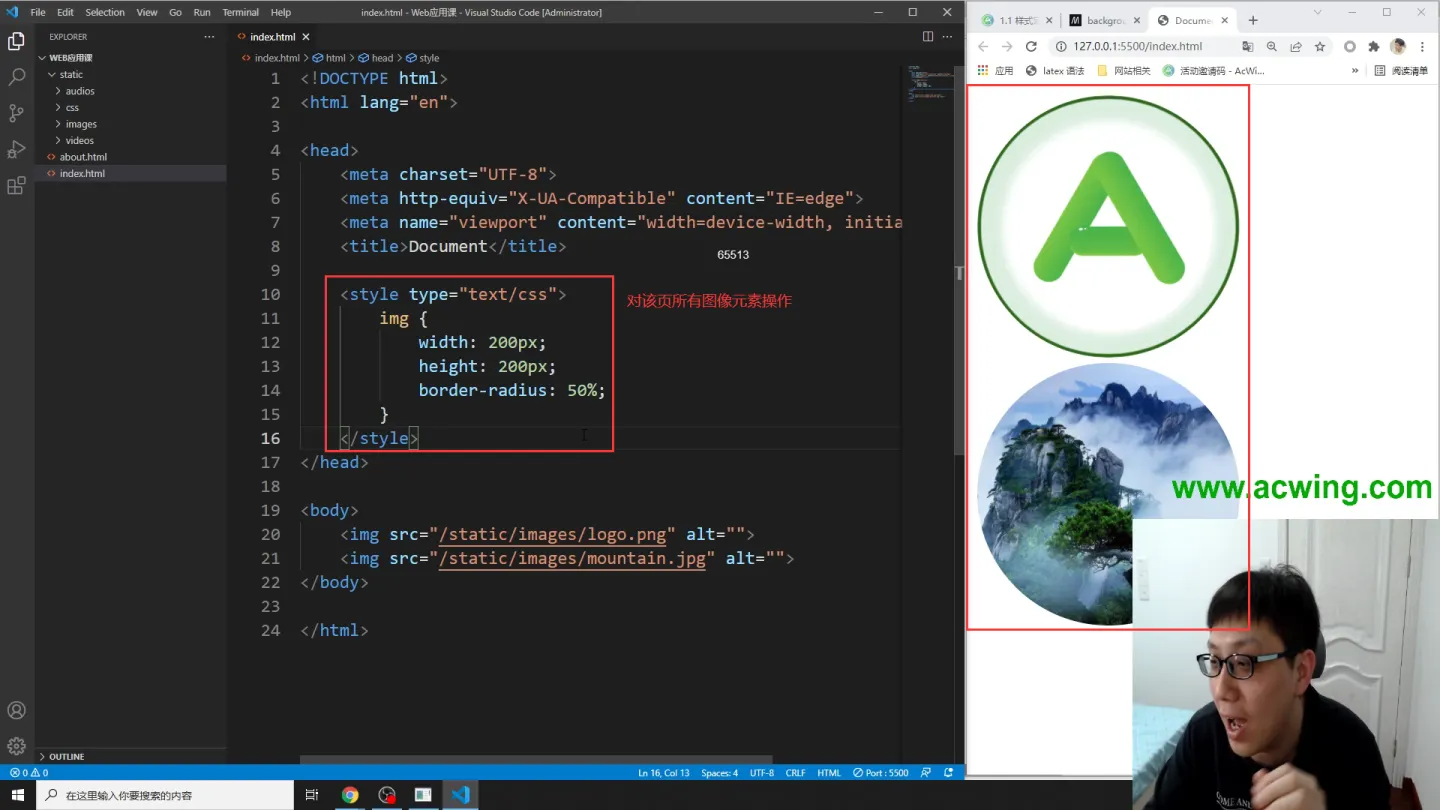This screenshot has width=1440, height=810.
Task: Click the Live Server Port 5500 status item
Action: [880, 772]
